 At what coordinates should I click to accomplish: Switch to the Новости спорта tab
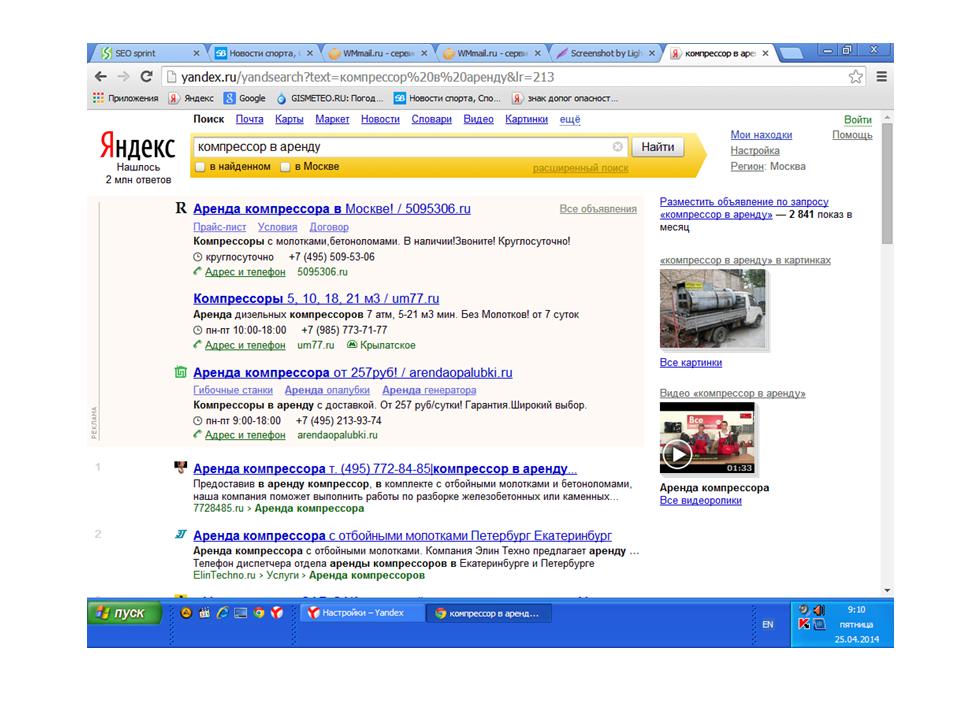(264, 53)
